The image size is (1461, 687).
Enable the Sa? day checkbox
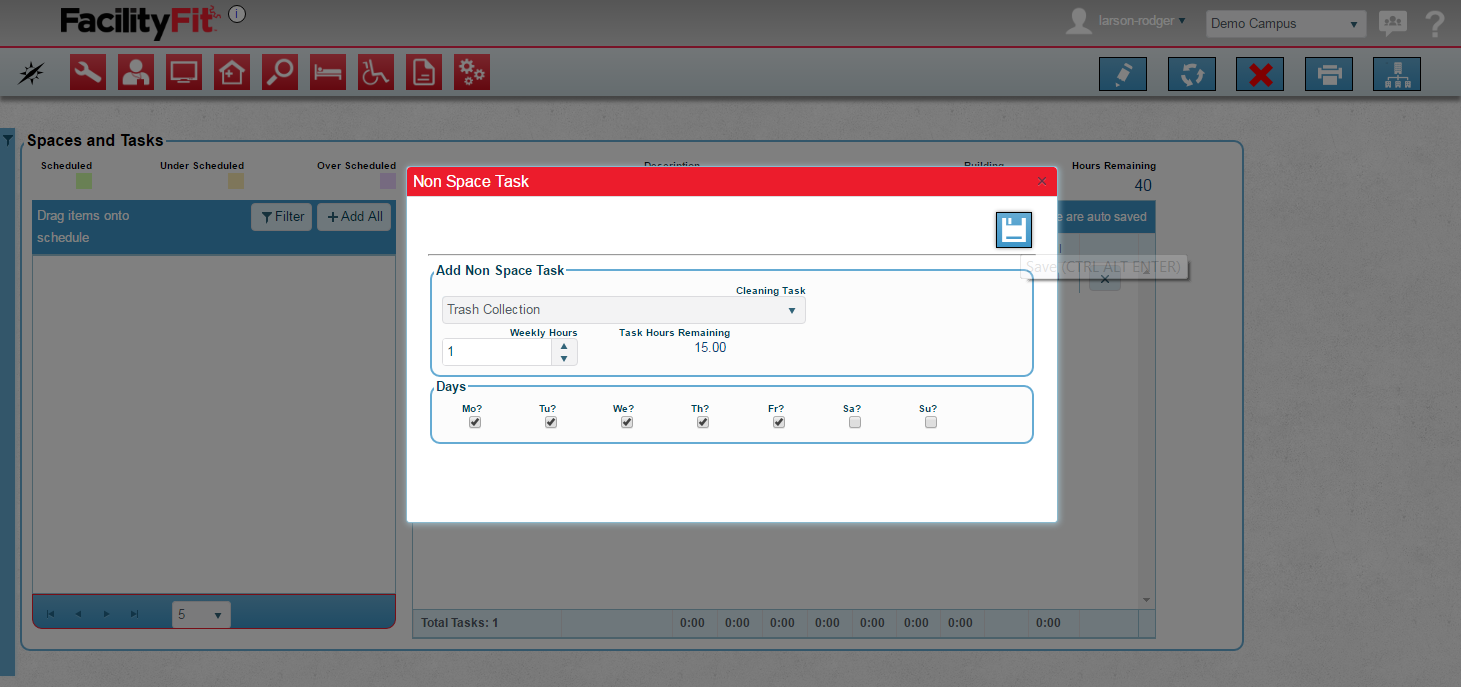click(x=855, y=422)
